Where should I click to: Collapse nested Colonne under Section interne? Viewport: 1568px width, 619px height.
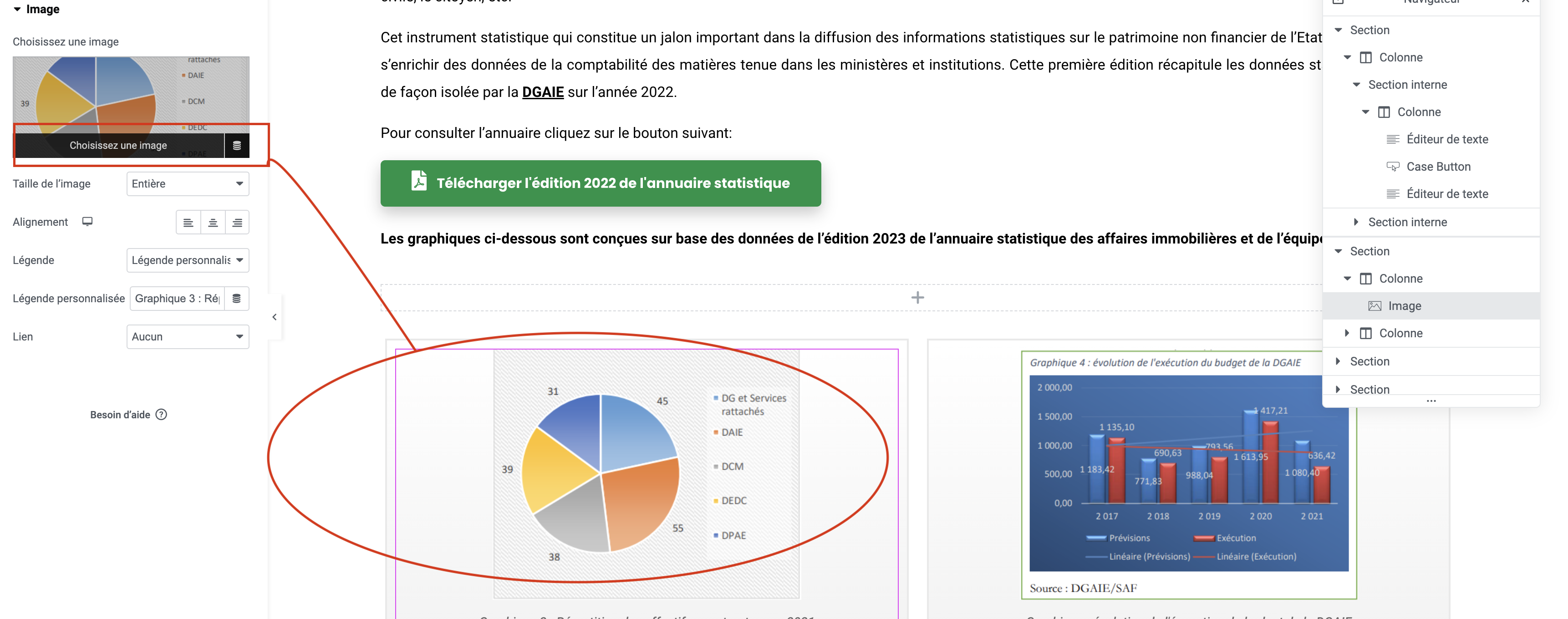click(x=1365, y=112)
